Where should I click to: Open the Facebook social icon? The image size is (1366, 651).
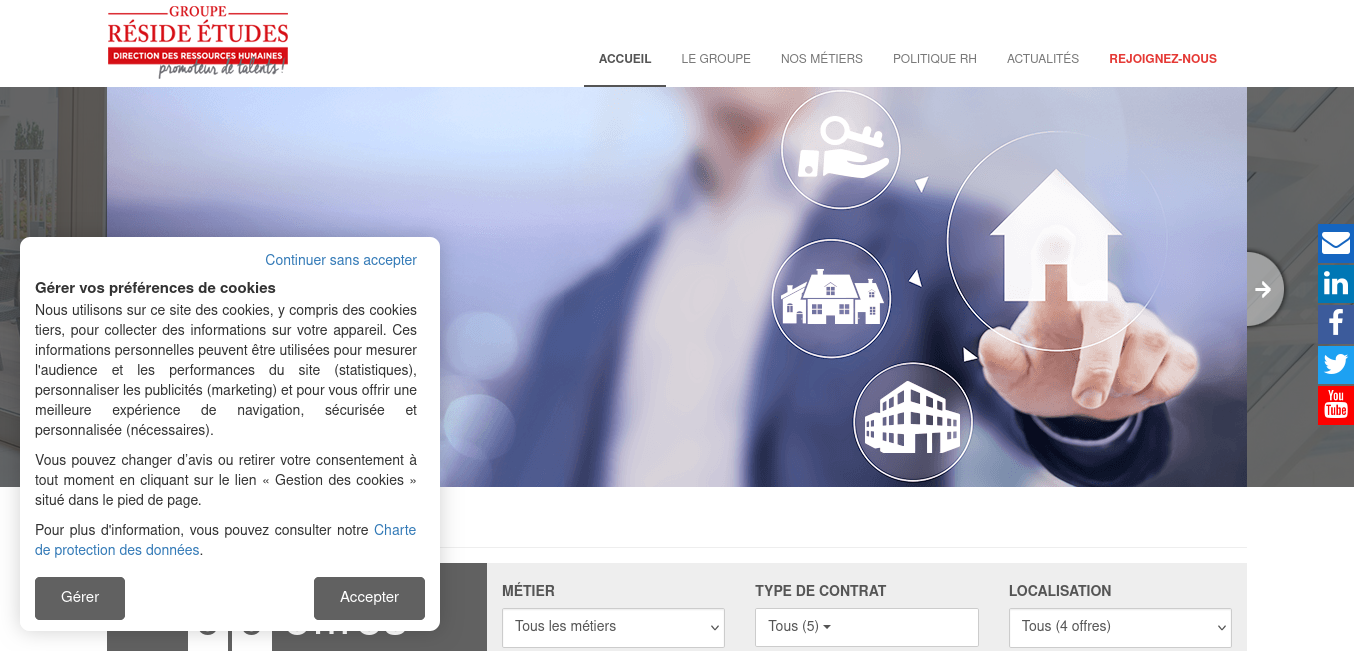pos(1336,324)
